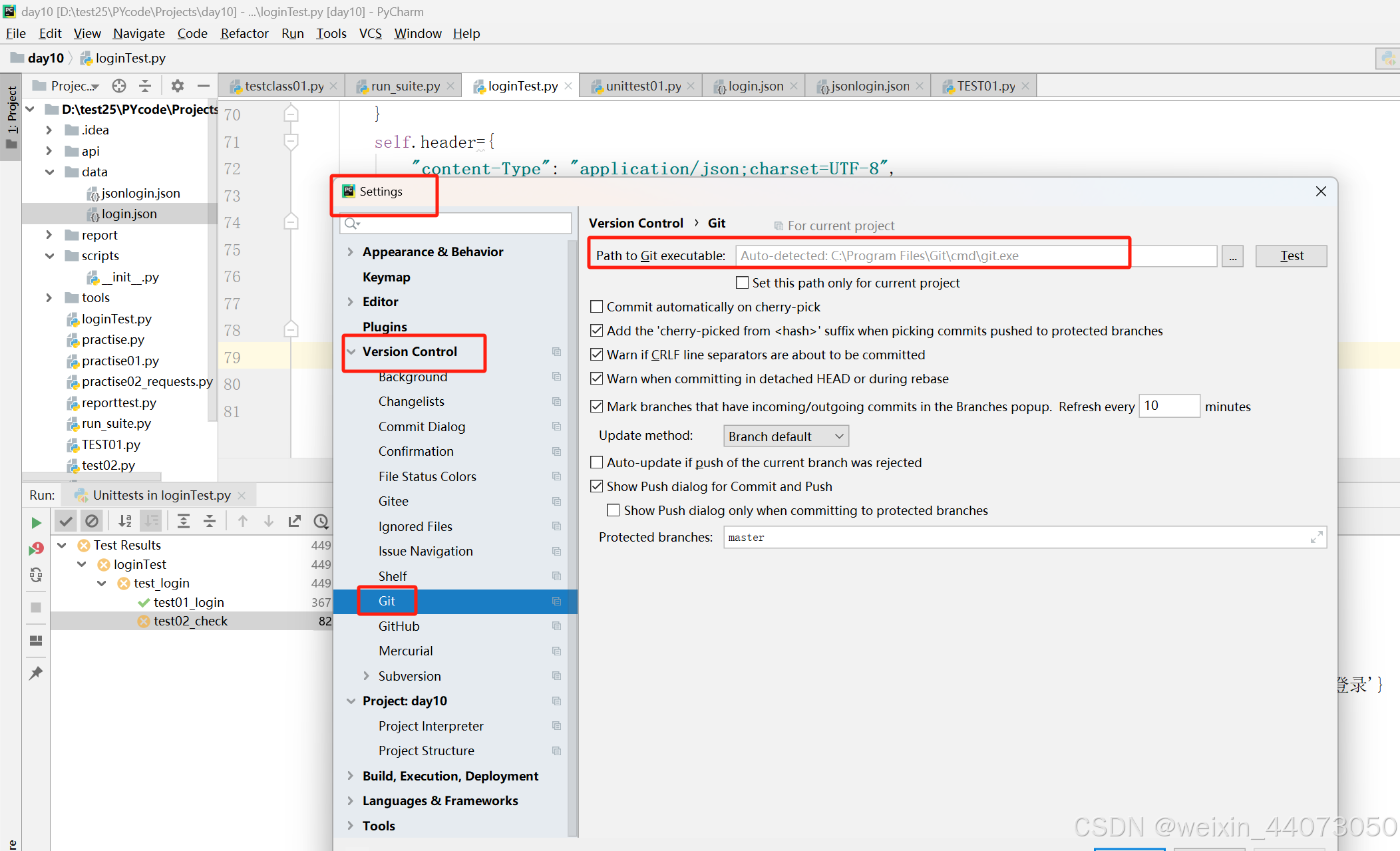Open Update method Branch default dropdown
The width and height of the screenshot is (1400, 851).
pyautogui.click(x=786, y=436)
